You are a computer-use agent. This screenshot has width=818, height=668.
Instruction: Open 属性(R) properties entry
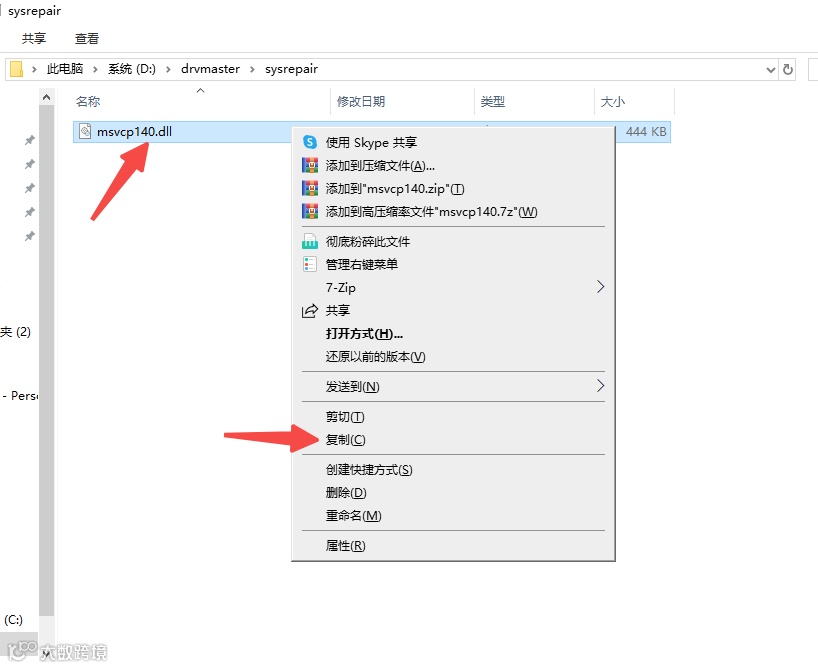coord(453,545)
